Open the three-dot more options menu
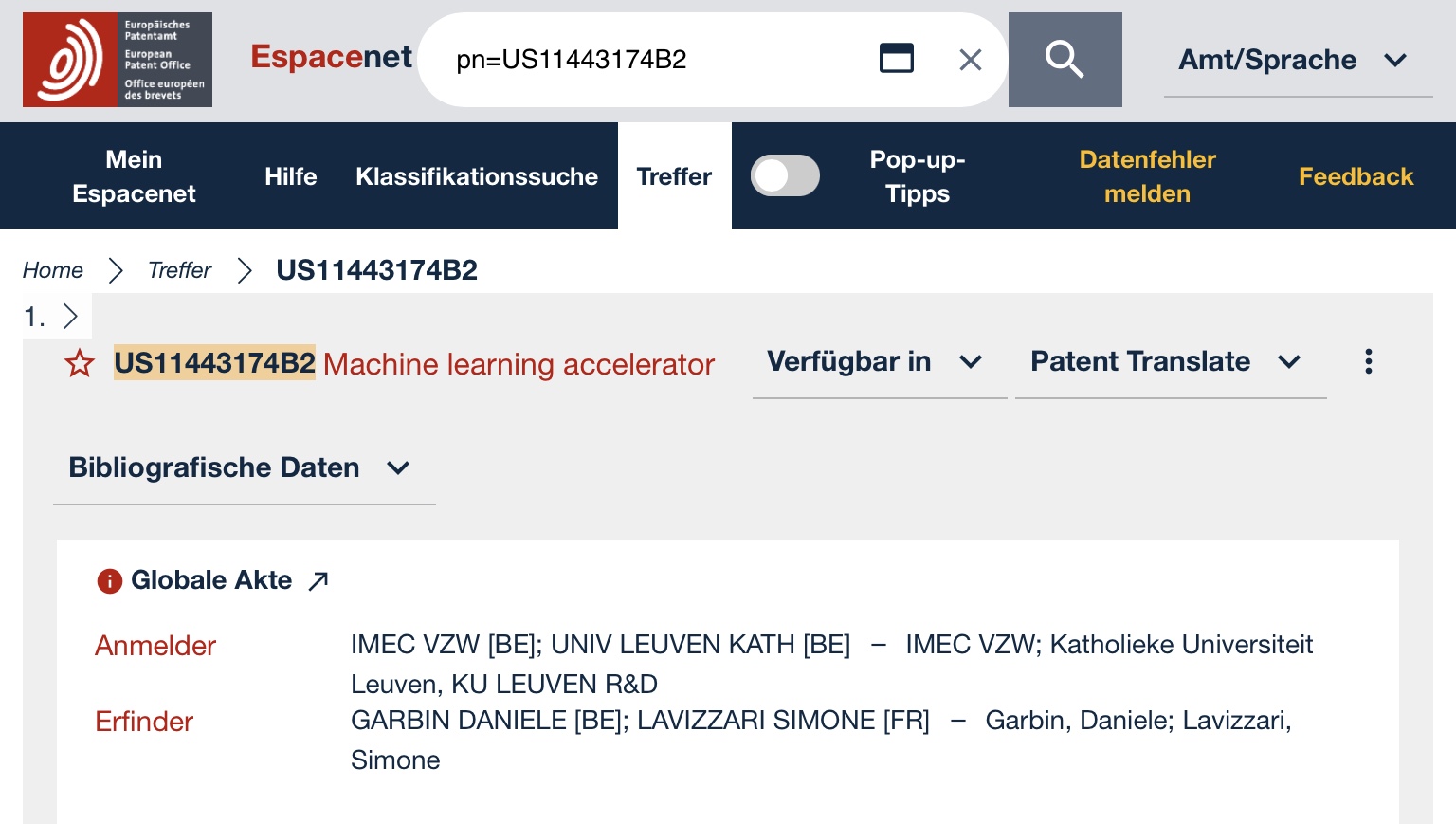 1368,361
